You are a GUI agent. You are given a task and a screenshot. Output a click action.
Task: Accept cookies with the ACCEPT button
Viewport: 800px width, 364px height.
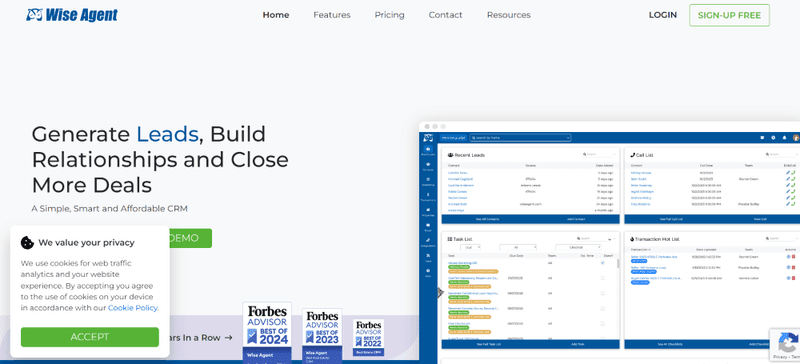[90, 337]
